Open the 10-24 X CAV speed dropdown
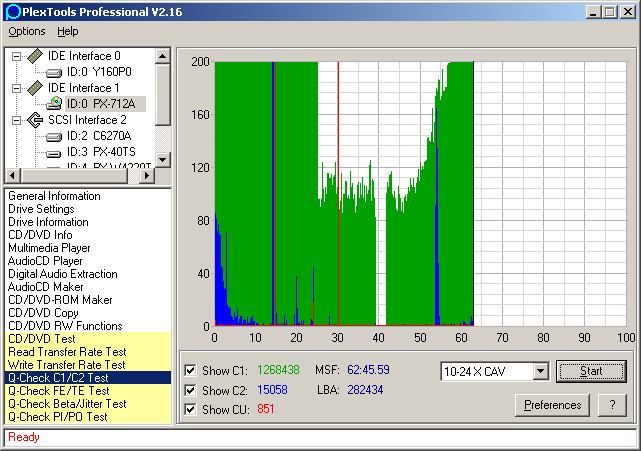Viewport: 641px width, 451px height. 540,371
